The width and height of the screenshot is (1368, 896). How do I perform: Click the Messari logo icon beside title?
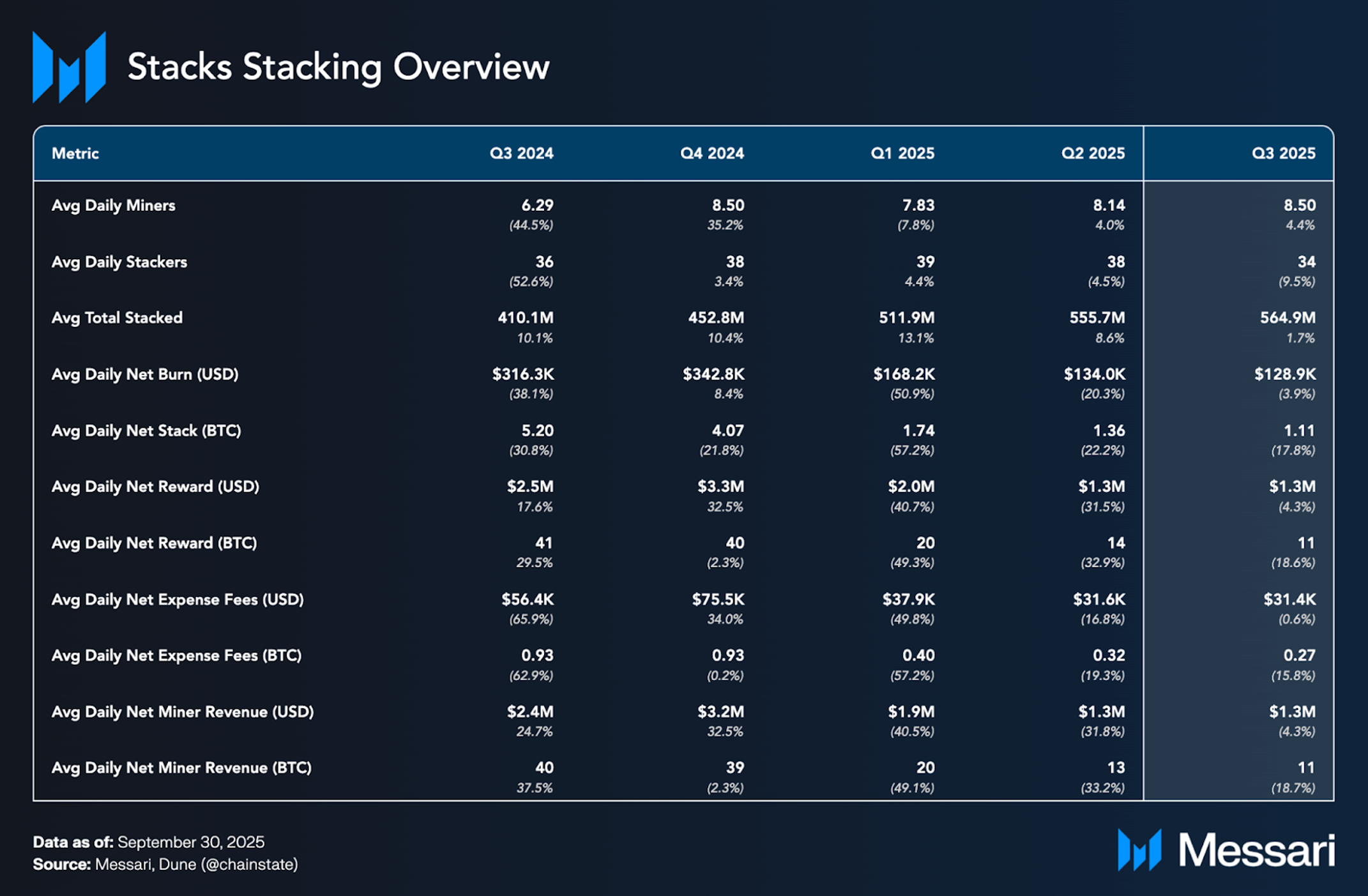pyautogui.click(x=69, y=67)
